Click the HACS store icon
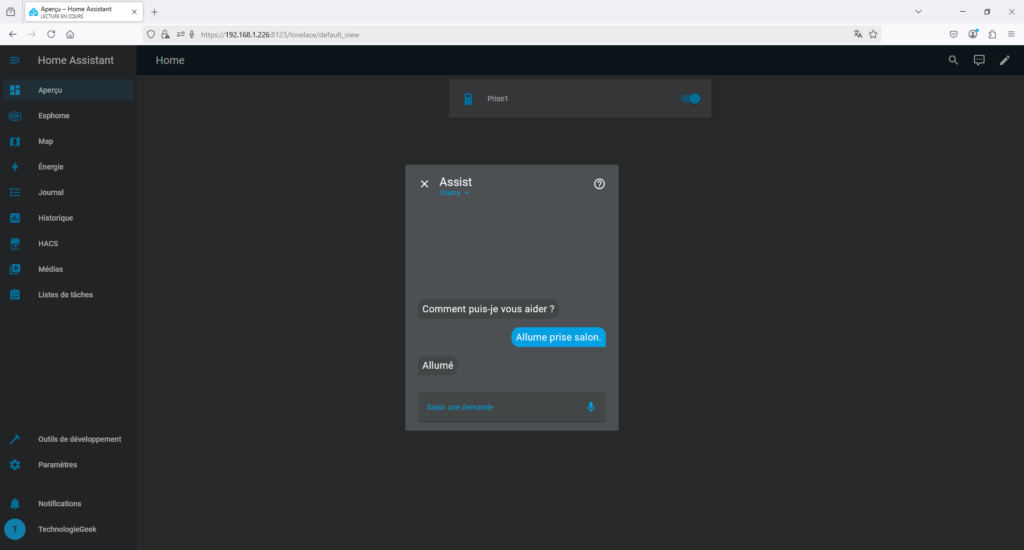This screenshot has width=1024, height=550. (x=14, y=244)
